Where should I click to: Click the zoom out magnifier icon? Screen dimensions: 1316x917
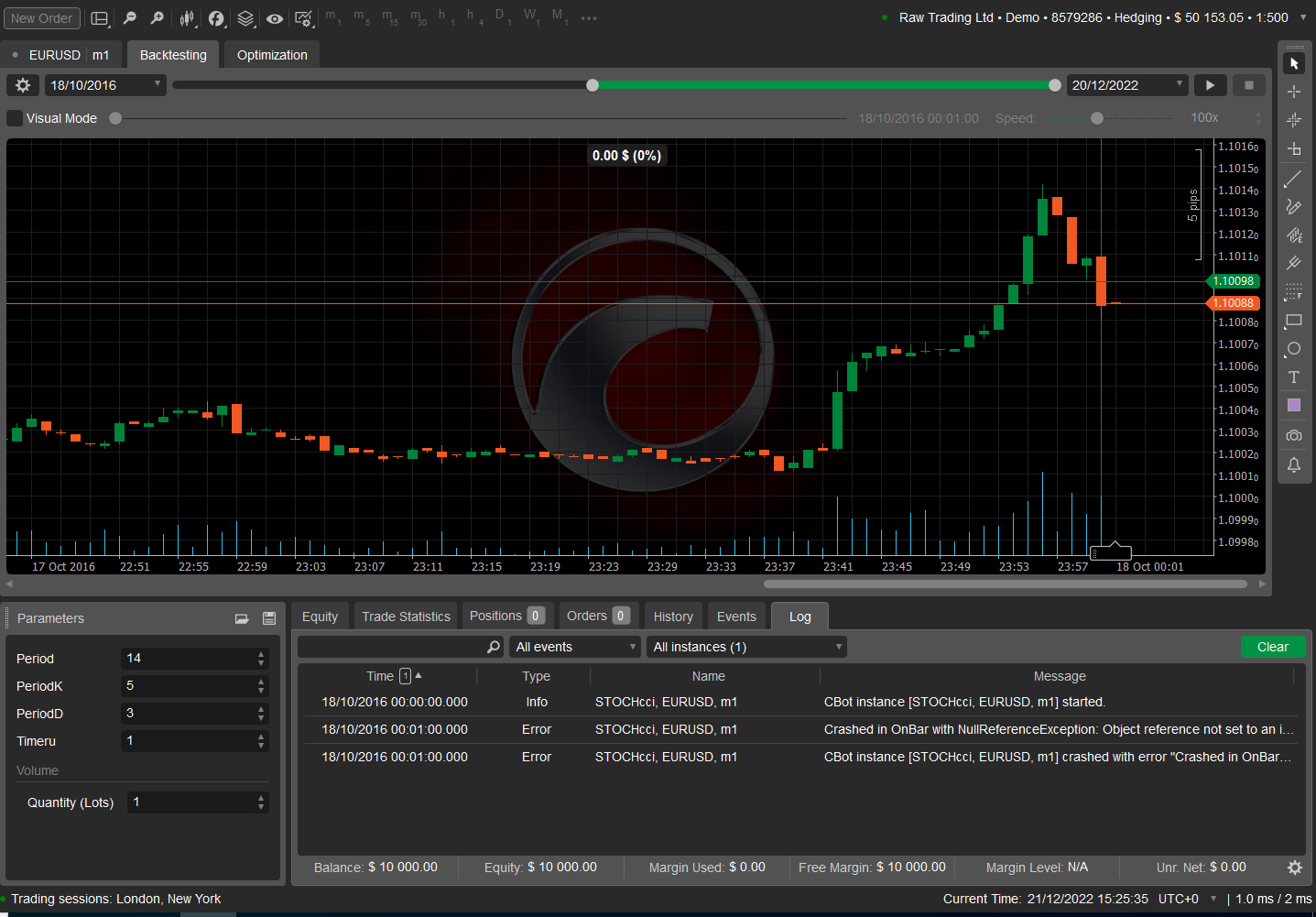129,18
